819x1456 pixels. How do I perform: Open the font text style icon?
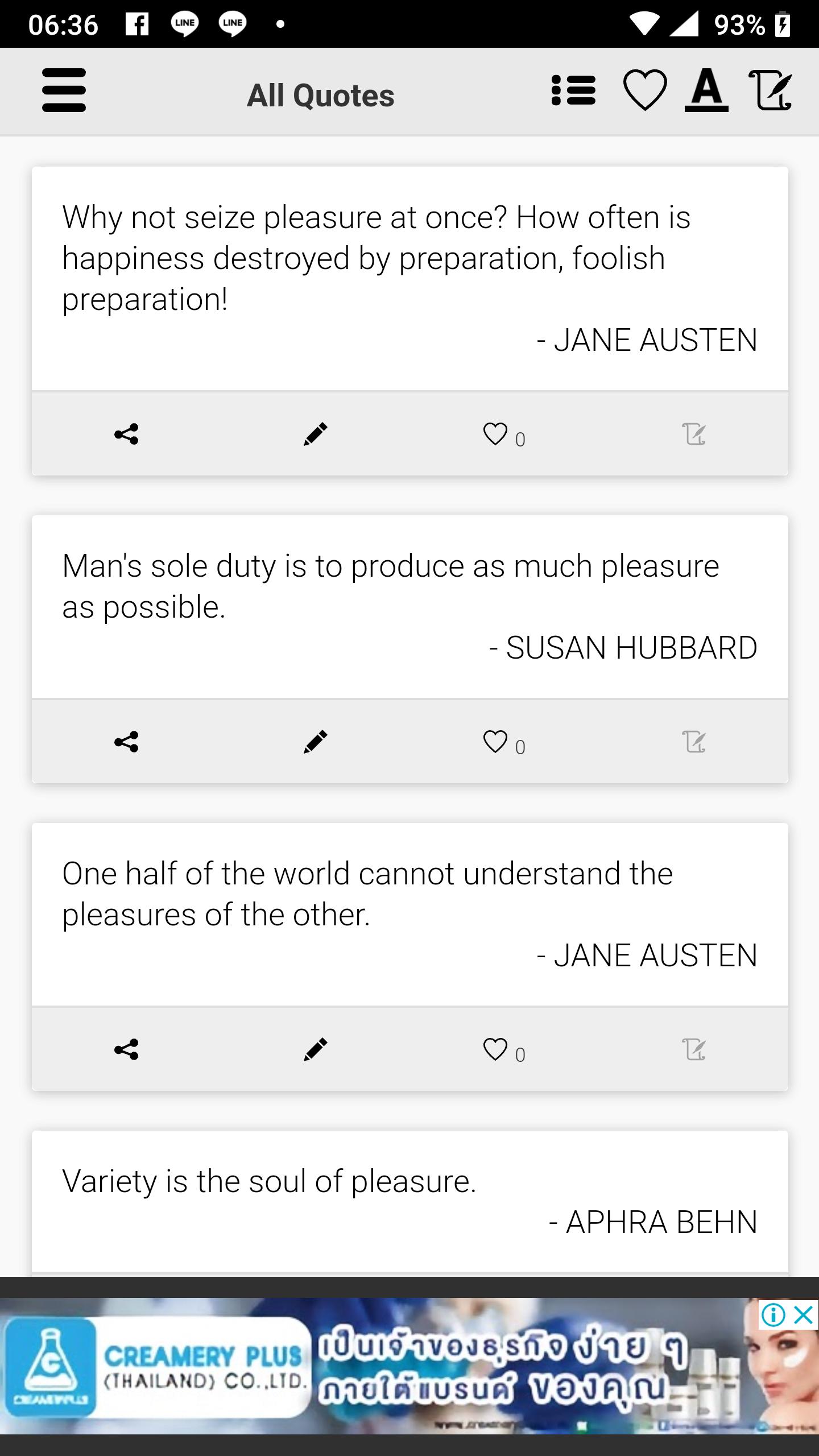pyautogui.click(x=706, y=90)
